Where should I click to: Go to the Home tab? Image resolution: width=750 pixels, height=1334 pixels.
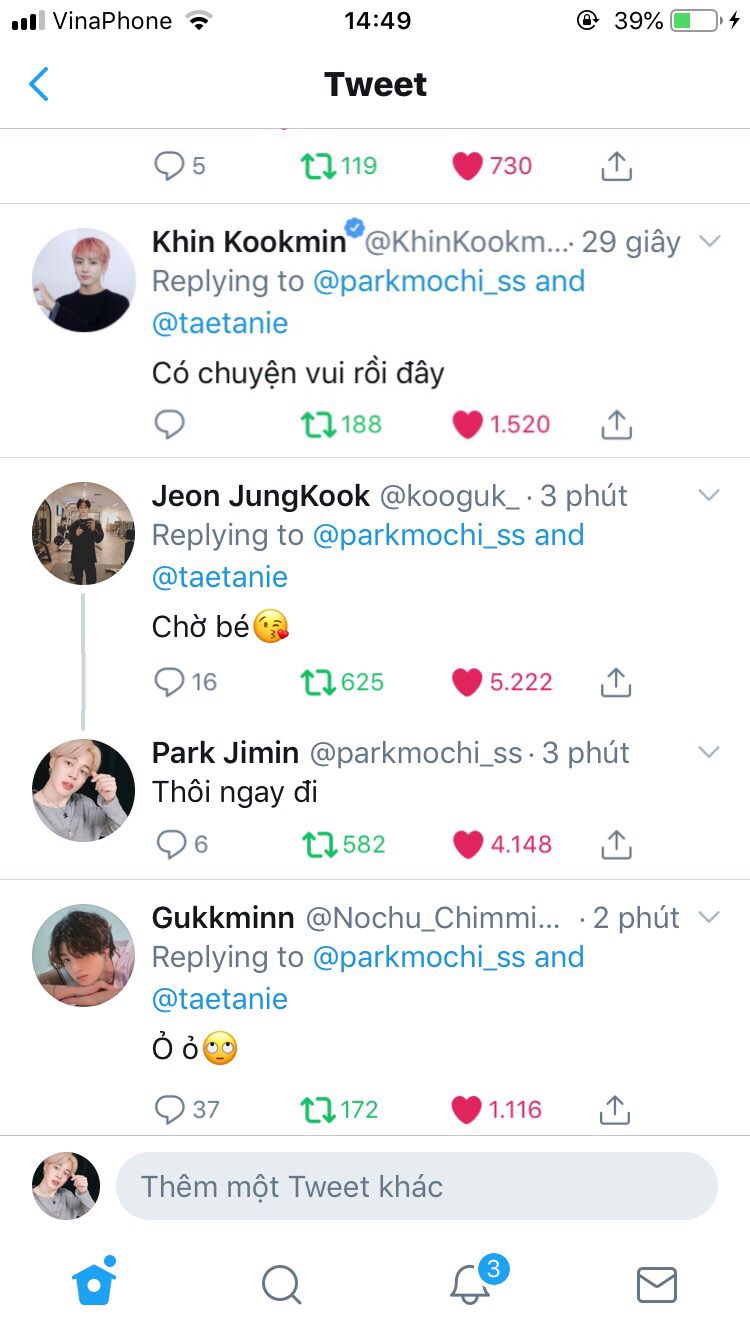tap(94, 1283)
